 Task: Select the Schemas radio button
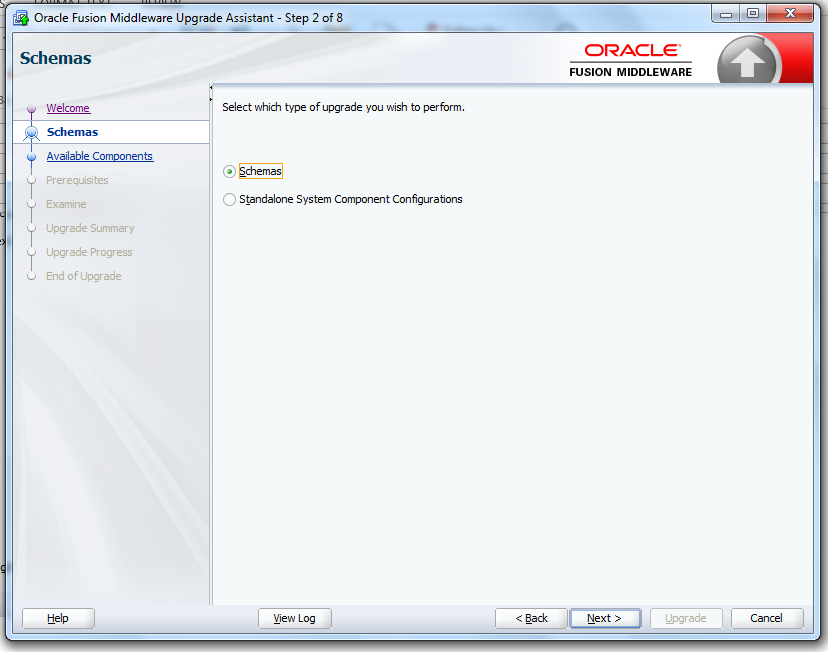229,172
